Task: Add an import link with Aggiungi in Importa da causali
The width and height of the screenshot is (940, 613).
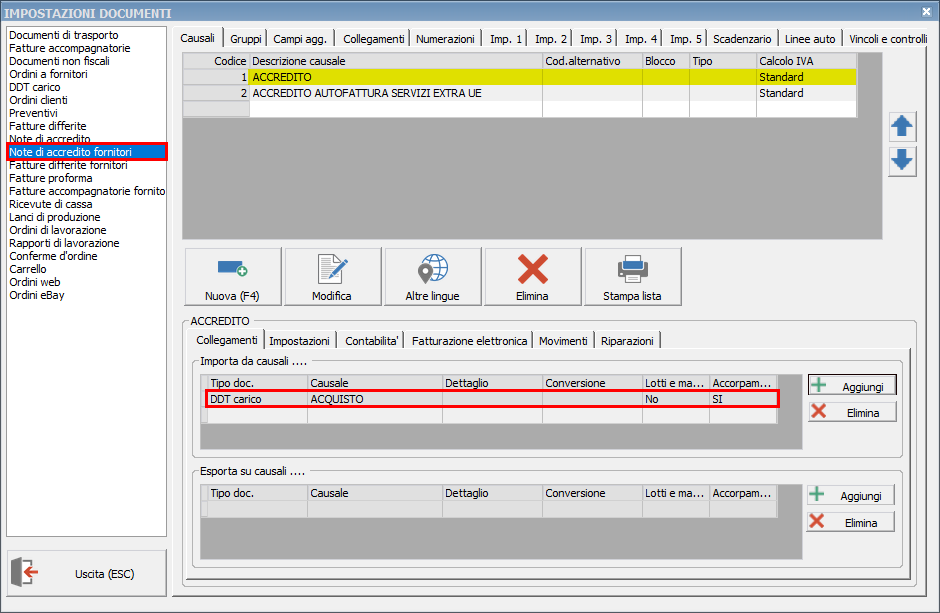Action: pyautogui.click(x=852, y=386)
